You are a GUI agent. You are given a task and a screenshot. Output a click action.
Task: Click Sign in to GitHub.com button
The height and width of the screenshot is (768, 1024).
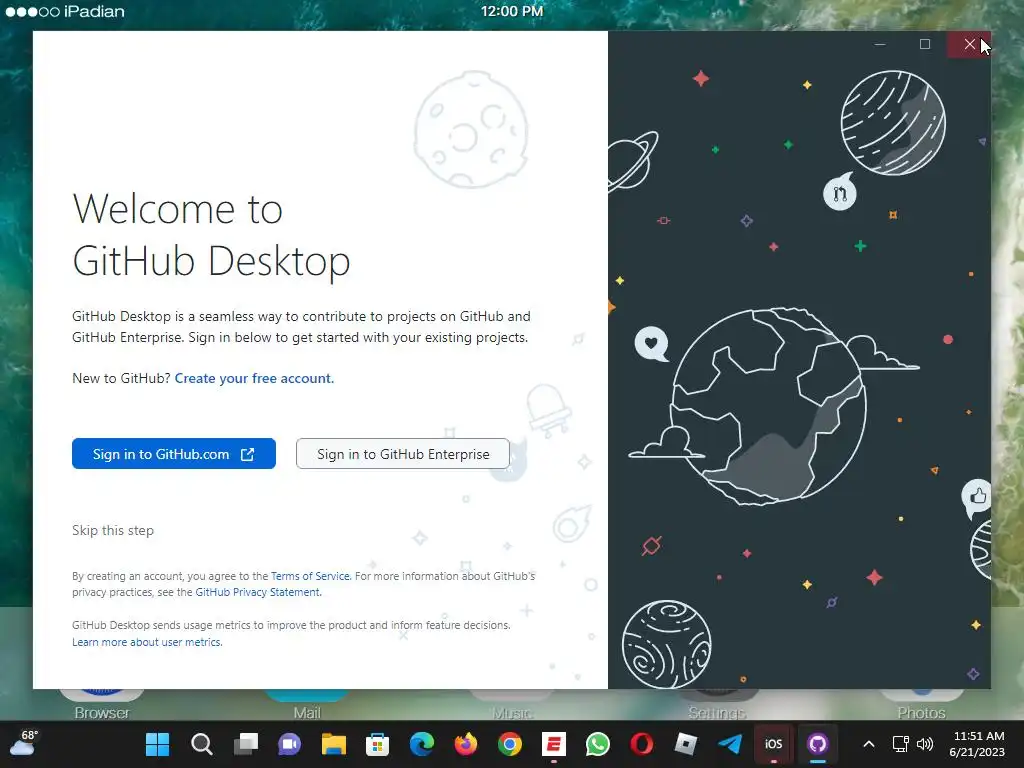174,454
